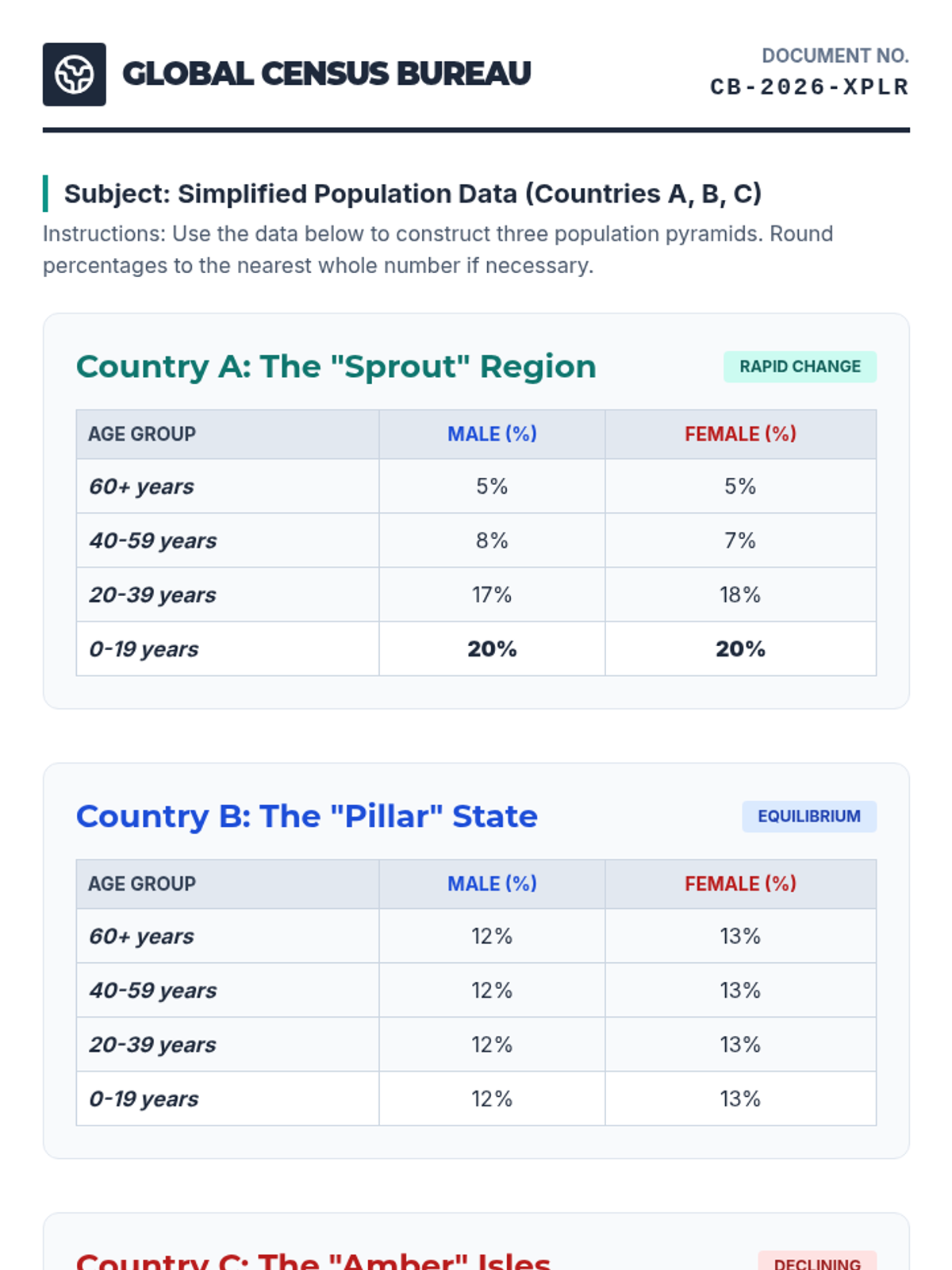Click the Country B Pillar State heading
This screenshot has height=1270, width=952.
[306, 817]
